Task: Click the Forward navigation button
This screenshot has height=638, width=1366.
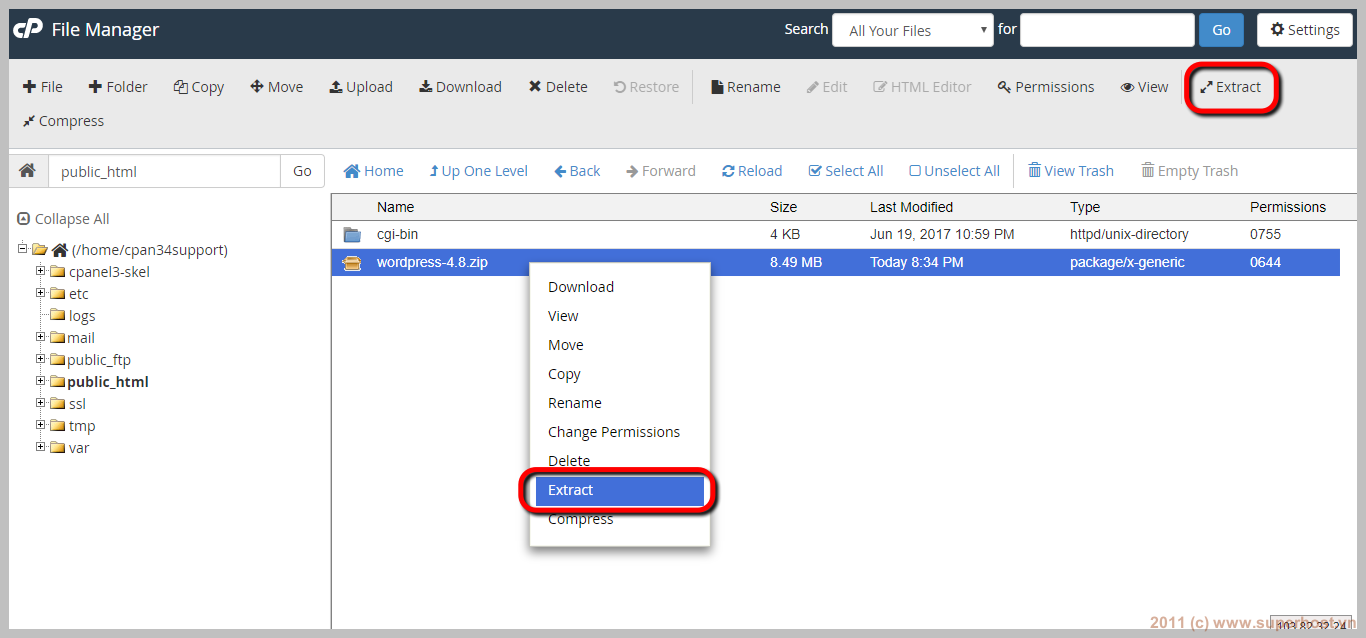Action: click(x=661, y=171)
